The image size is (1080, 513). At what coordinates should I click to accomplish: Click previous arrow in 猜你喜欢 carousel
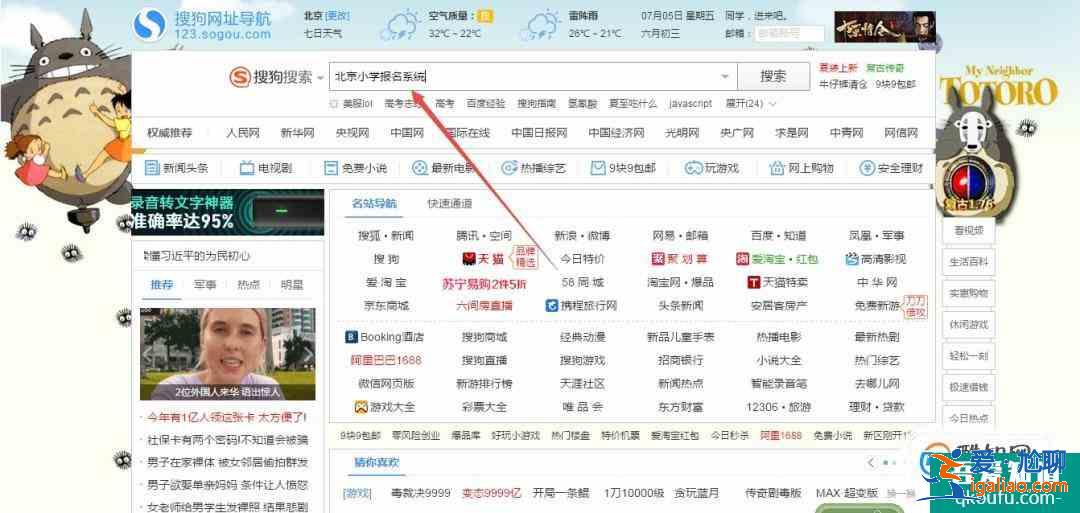(871, 463)
